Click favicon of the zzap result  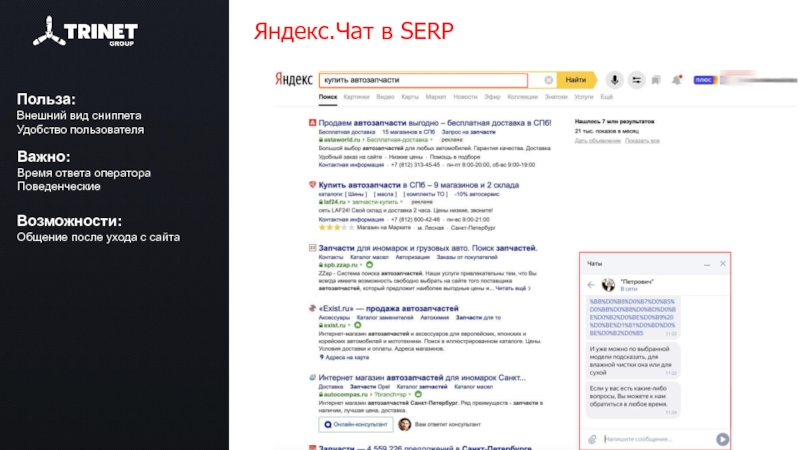click(312, 248)
